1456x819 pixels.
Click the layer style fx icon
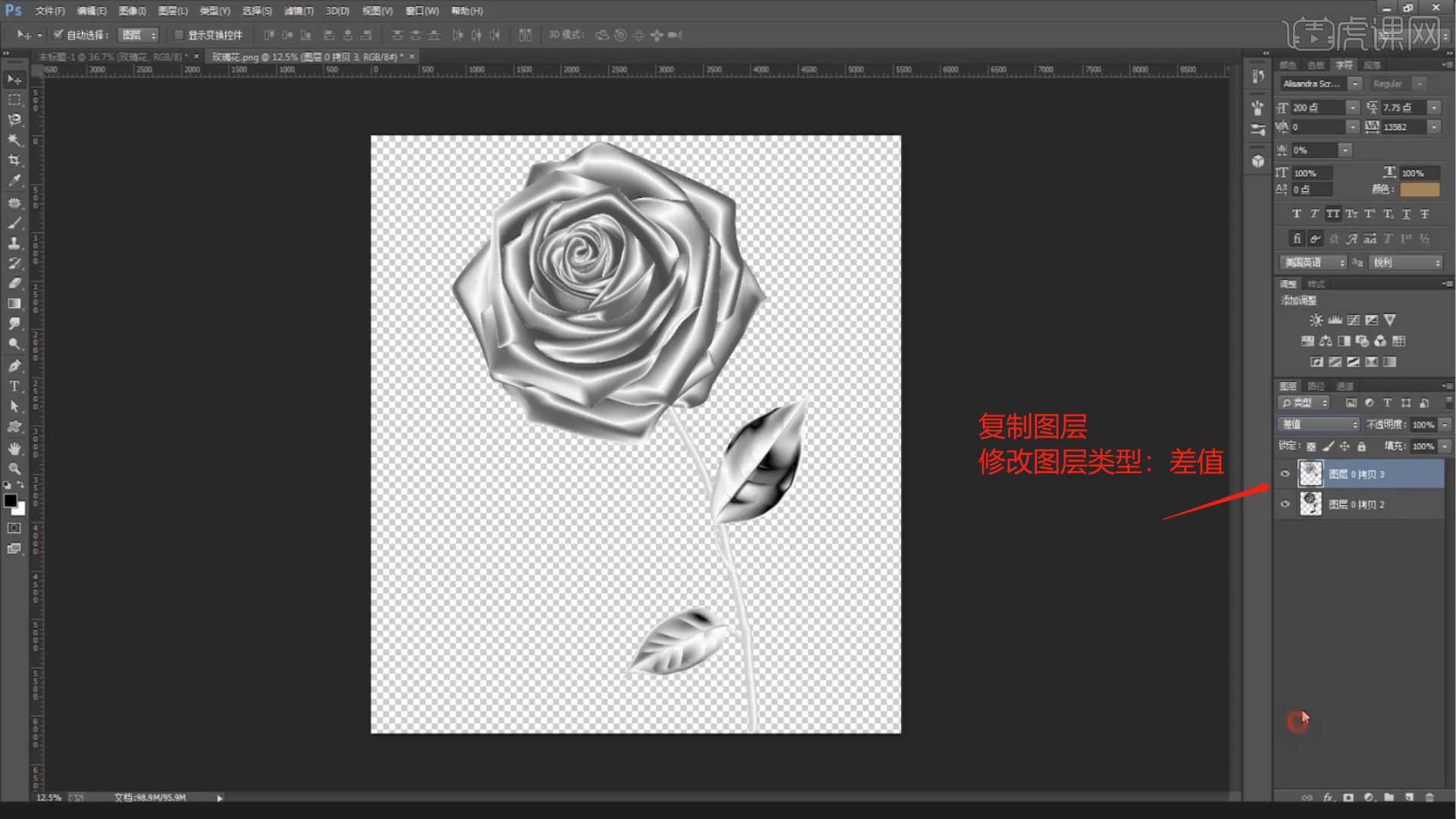click(1329, 797)
